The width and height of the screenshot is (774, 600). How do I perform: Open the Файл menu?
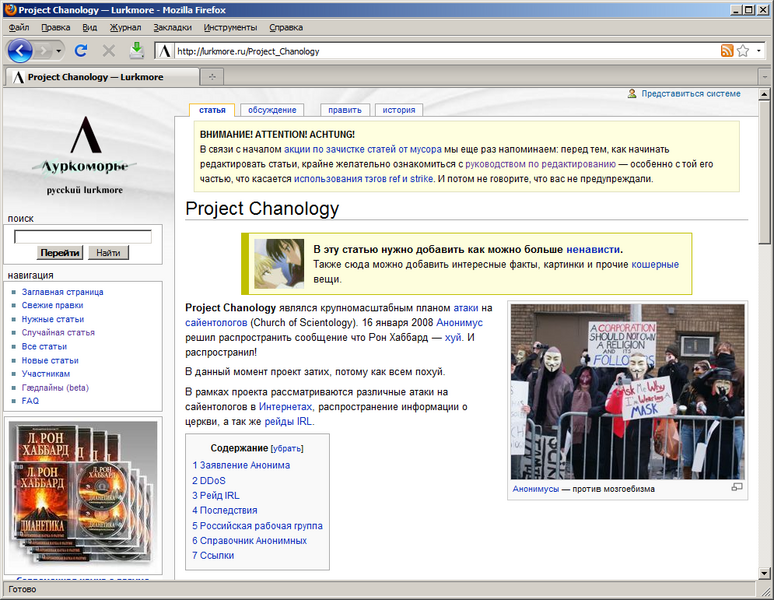click(19, 27)
